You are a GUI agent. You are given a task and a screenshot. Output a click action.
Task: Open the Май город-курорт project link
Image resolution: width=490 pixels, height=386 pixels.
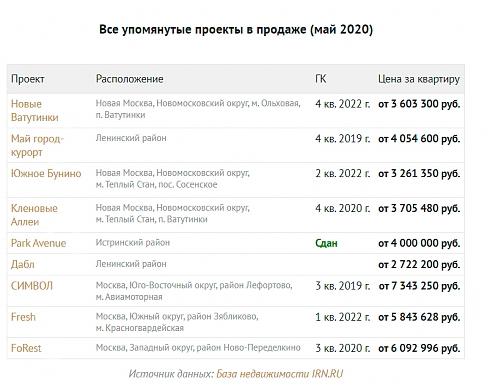click(x=37, y=145)
